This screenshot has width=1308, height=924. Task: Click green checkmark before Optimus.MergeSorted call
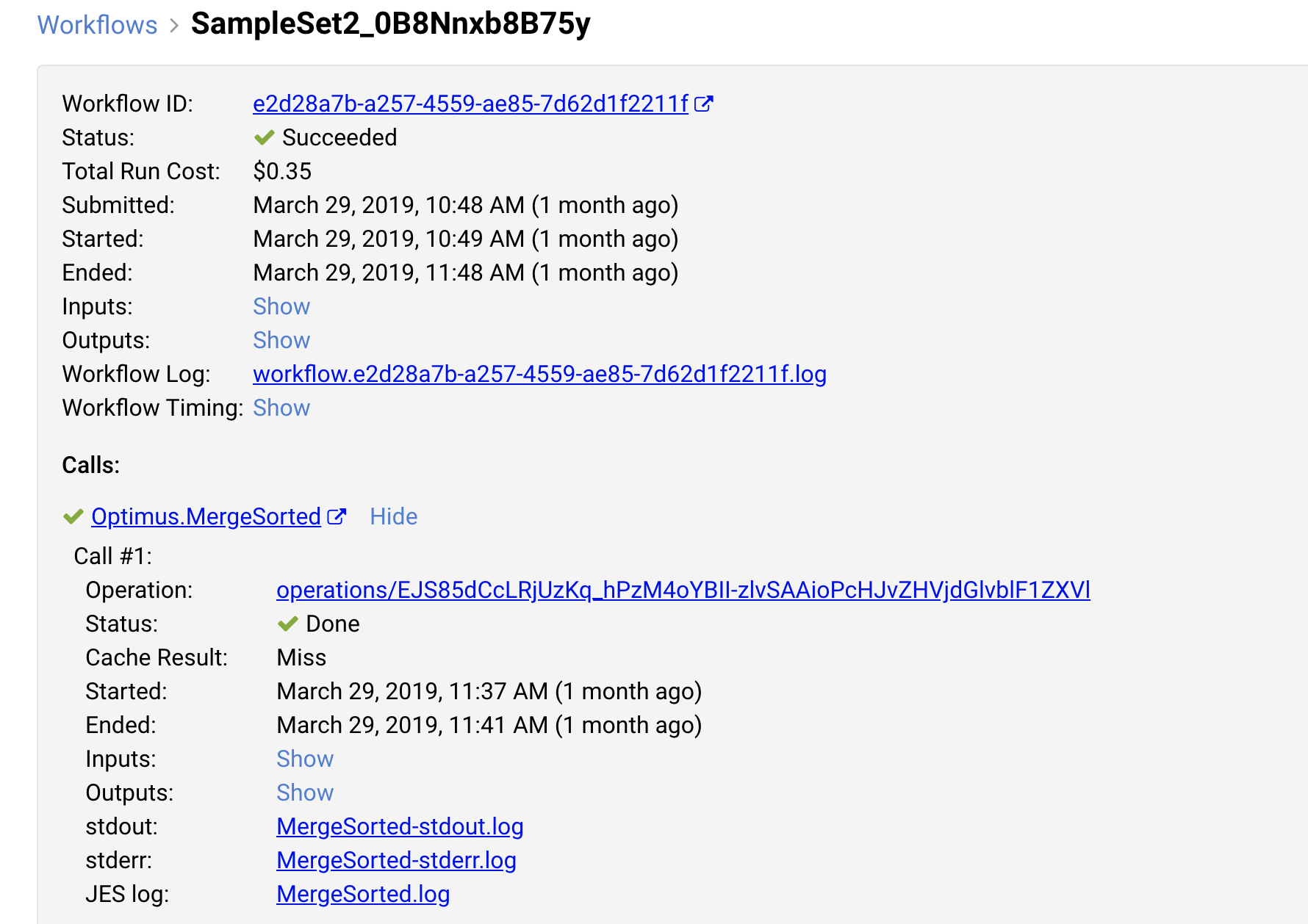click(x=73, y=516)
